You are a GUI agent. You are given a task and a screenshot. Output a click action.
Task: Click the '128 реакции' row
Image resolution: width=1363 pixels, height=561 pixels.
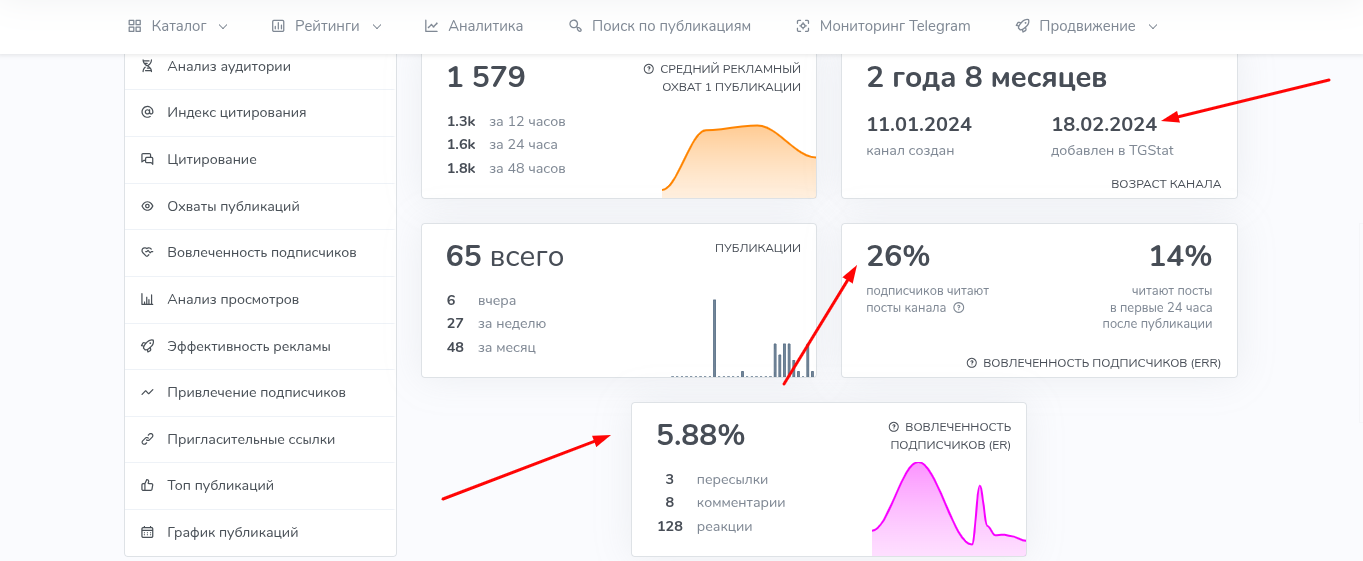705,527
